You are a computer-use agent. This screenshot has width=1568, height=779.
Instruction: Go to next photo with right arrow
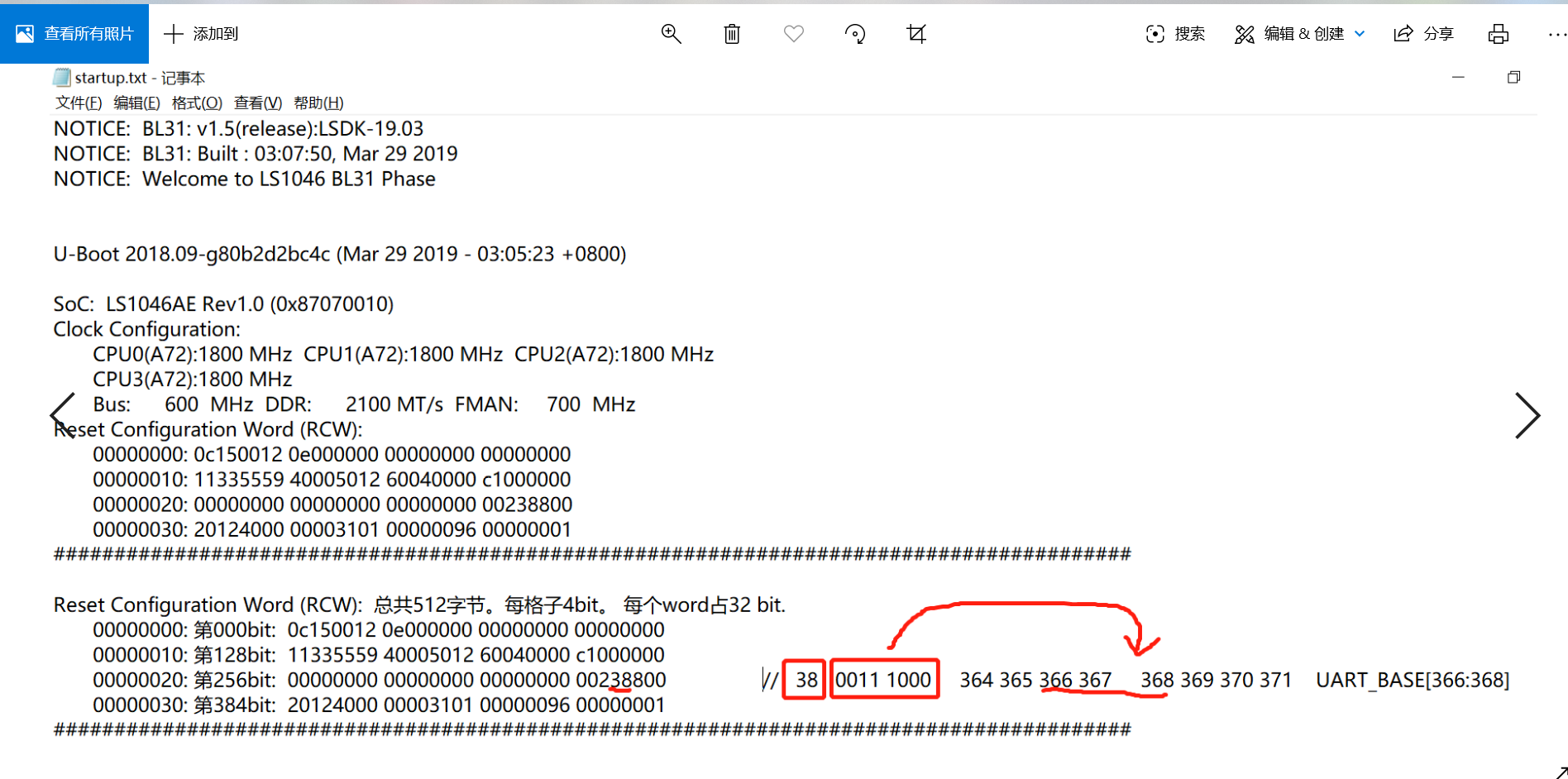tap(1528, 416)
